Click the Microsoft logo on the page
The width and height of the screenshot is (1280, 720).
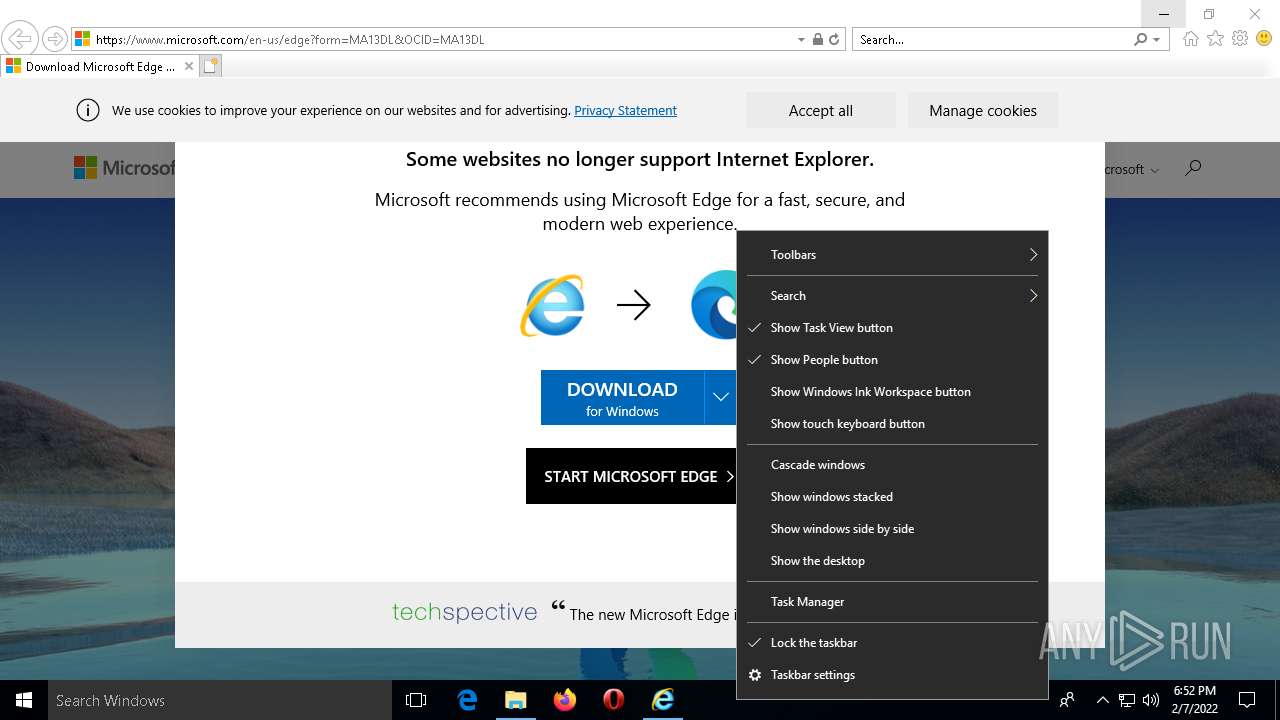(124, 168)
